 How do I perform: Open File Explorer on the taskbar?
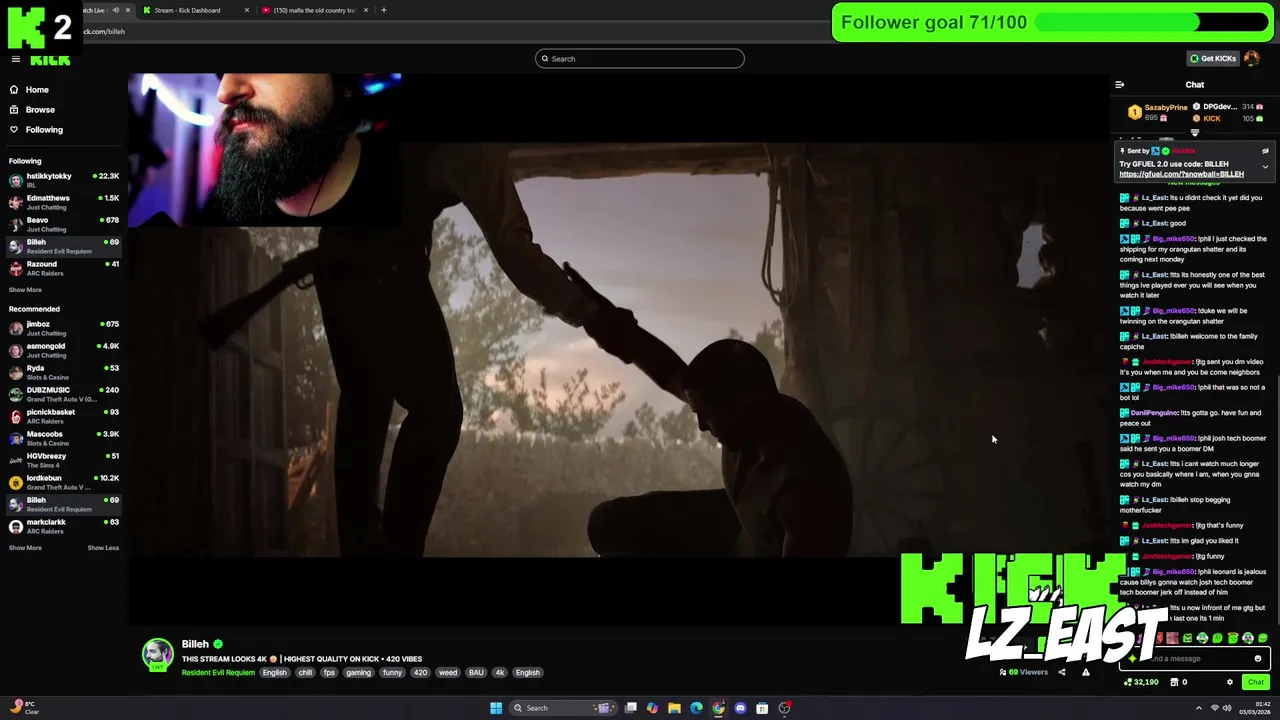674,708
